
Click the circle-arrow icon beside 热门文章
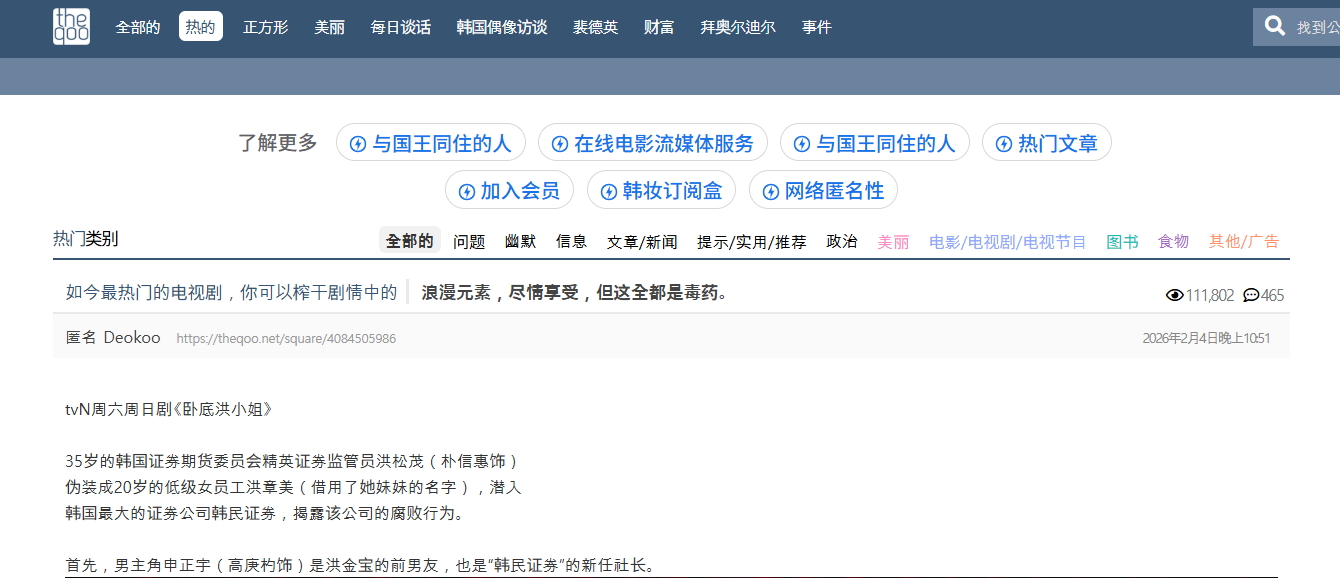click(x=1004, y=142)
